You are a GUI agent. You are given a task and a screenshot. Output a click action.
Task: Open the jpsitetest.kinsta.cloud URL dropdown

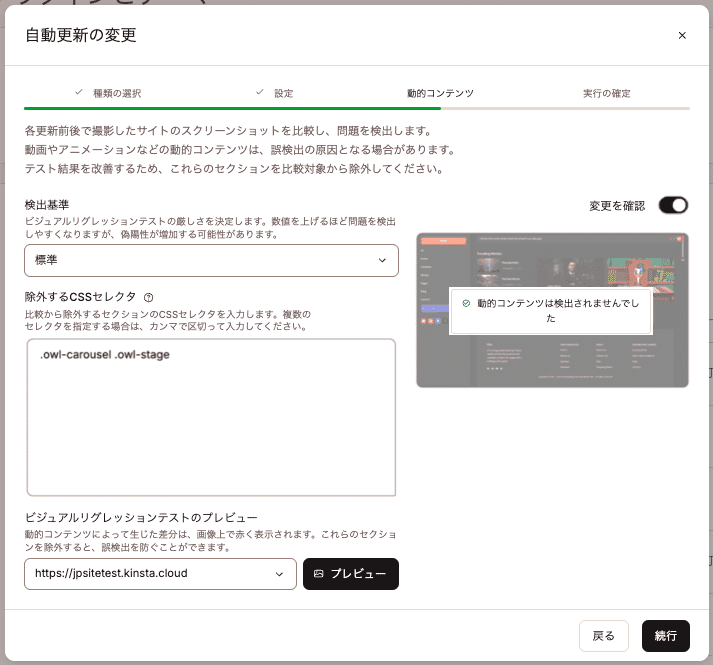point(160,574)
